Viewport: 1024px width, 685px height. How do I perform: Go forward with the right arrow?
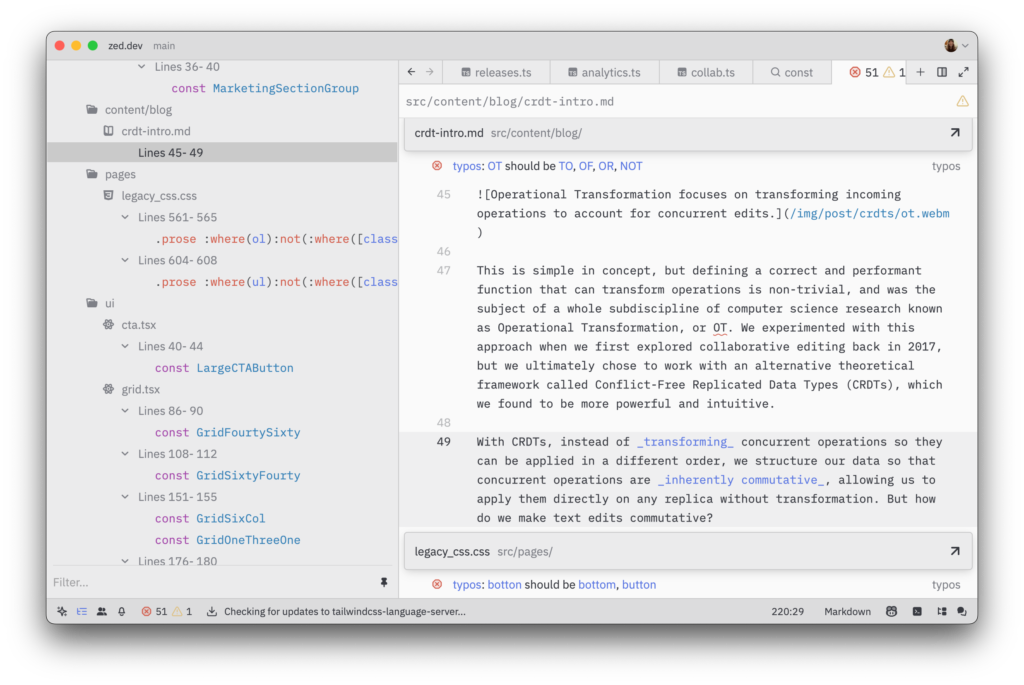pyautogui.click(x=430, y=72)
